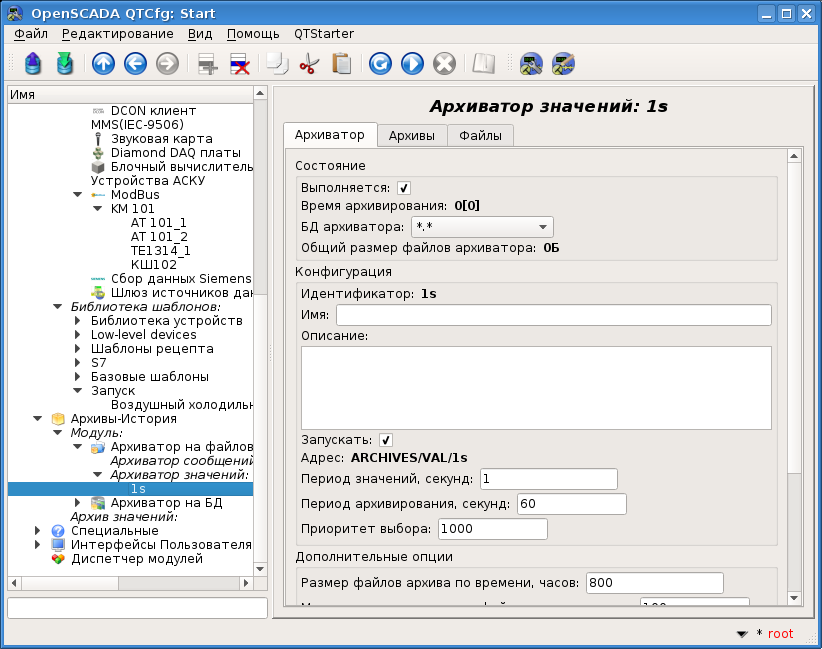
Task: Click the root user label in status bar
Action: coord(781,634)
